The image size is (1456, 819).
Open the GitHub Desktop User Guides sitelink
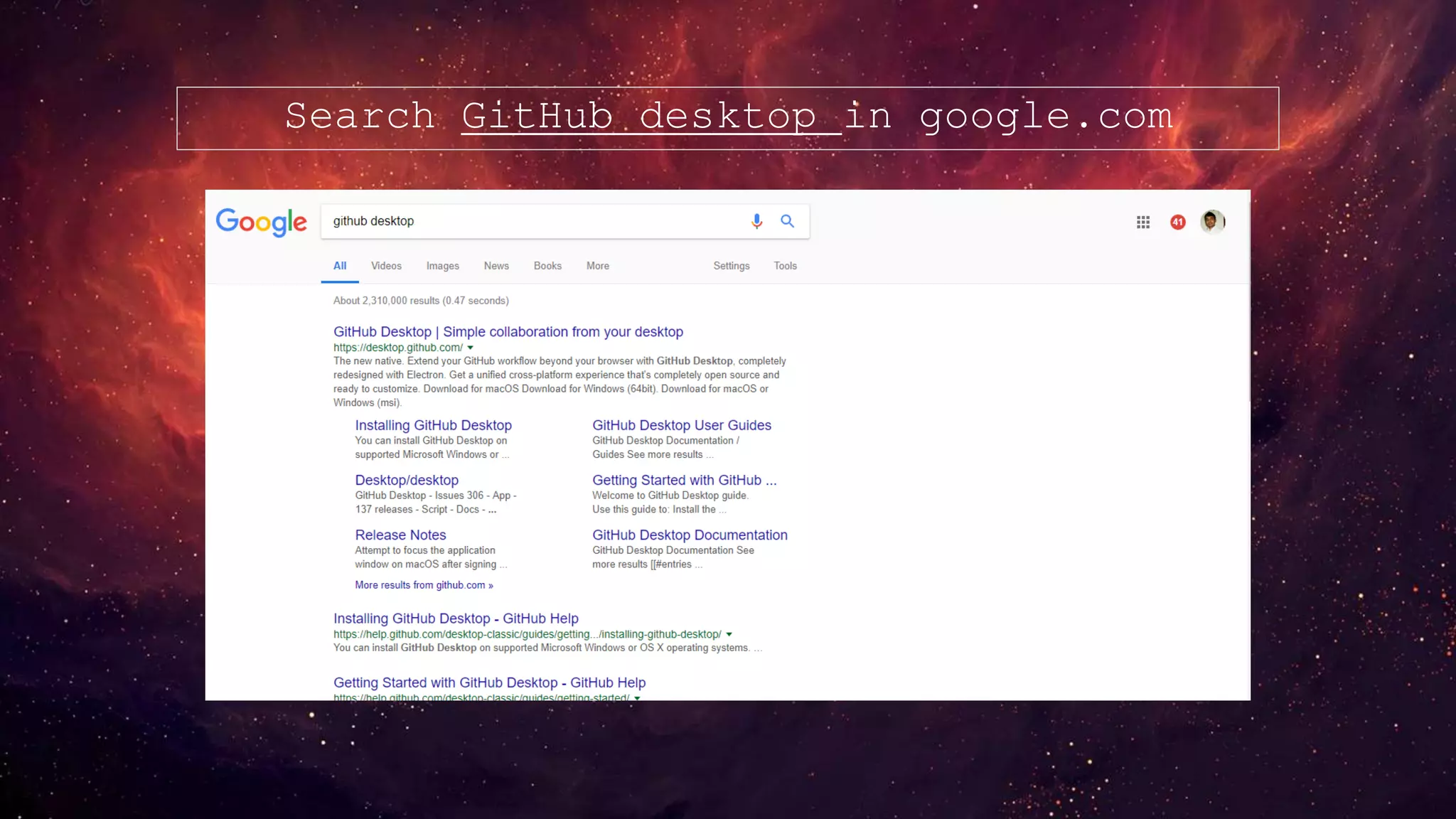tap(681, 425)
